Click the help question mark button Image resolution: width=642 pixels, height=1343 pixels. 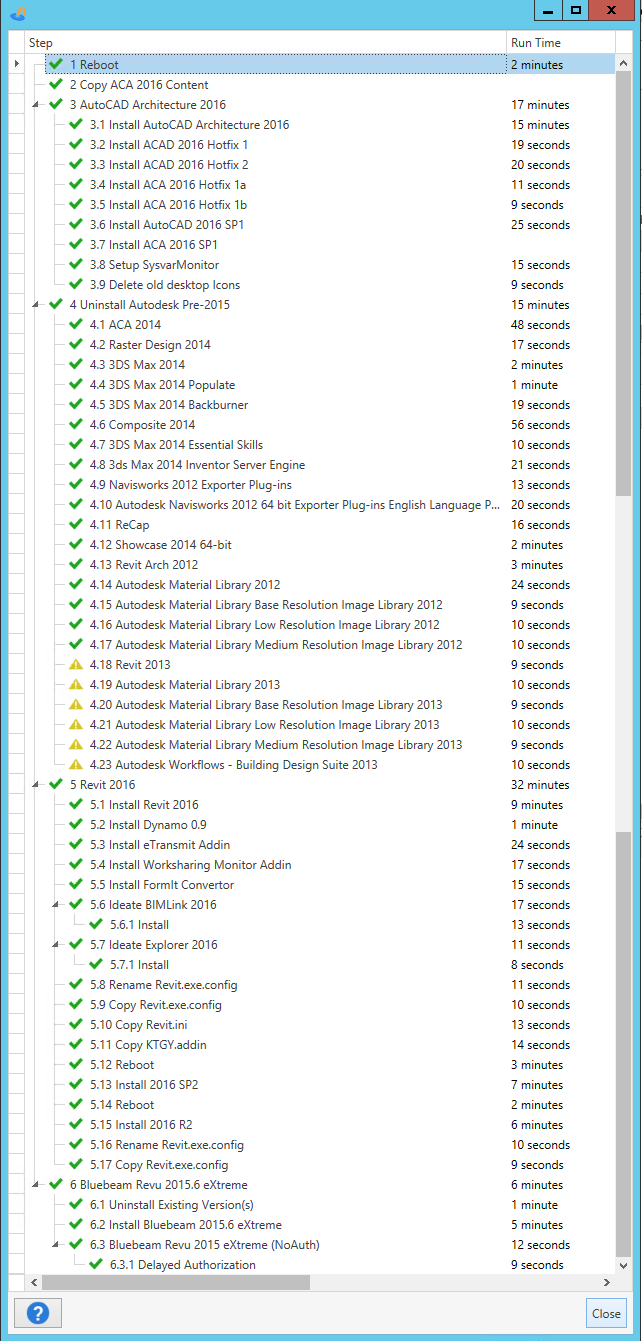click(x=37, y=1313)
